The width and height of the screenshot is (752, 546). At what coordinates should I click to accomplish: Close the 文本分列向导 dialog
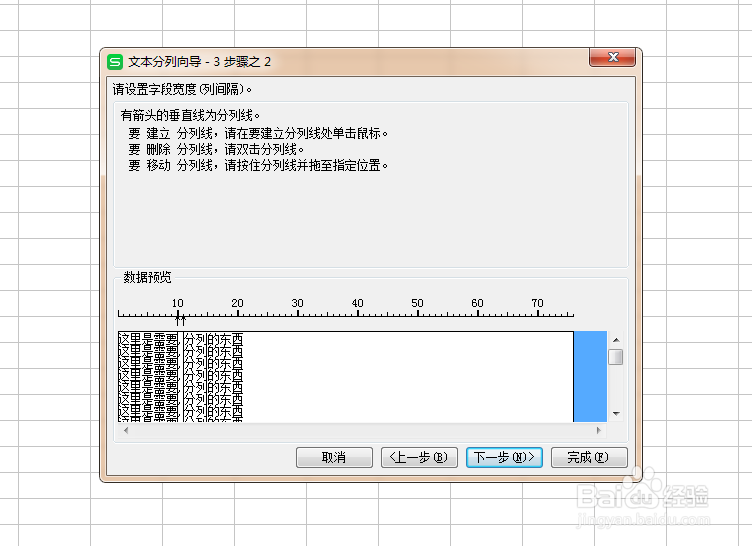[x=612, y=57]
